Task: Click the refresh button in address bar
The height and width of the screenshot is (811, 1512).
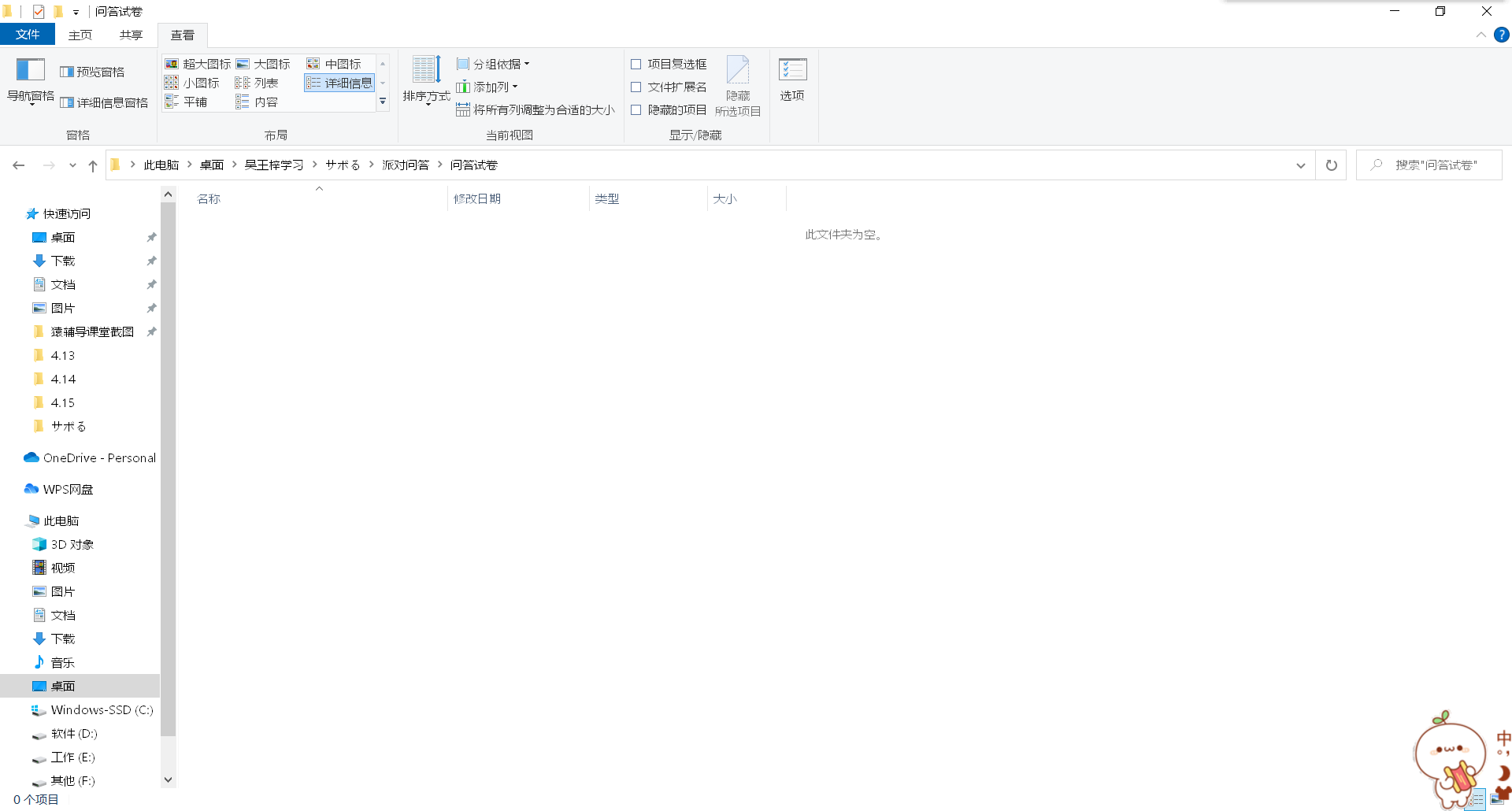Action: coord(1331,165)
